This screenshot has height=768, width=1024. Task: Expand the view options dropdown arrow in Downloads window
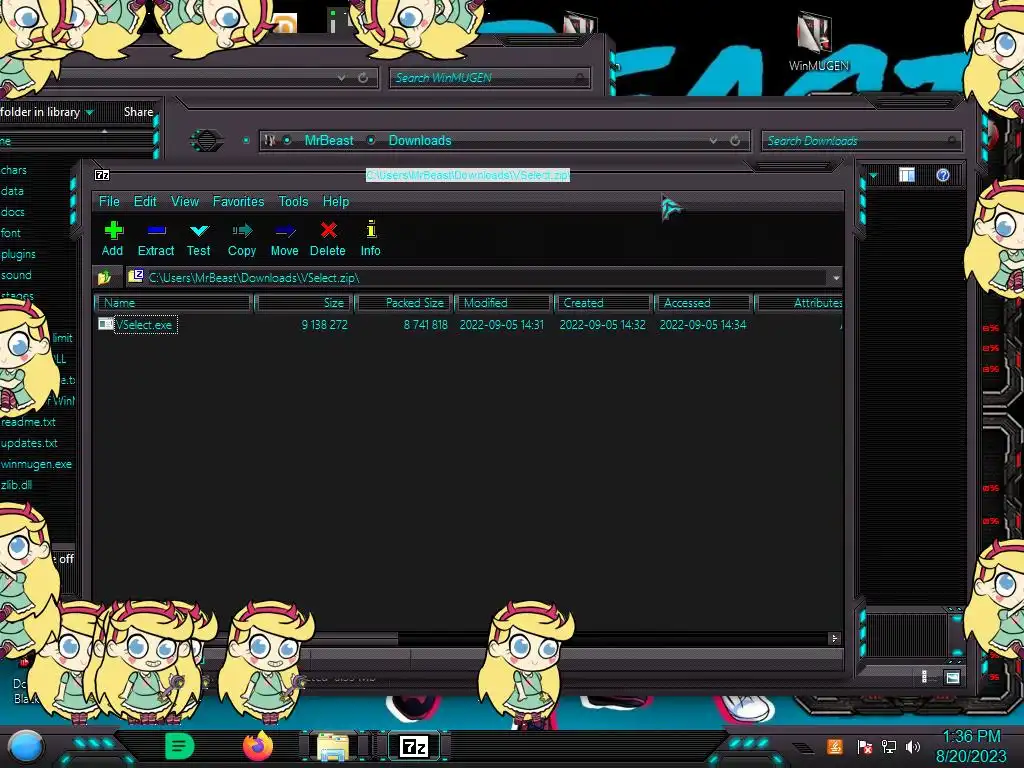[x=873, y=176]
